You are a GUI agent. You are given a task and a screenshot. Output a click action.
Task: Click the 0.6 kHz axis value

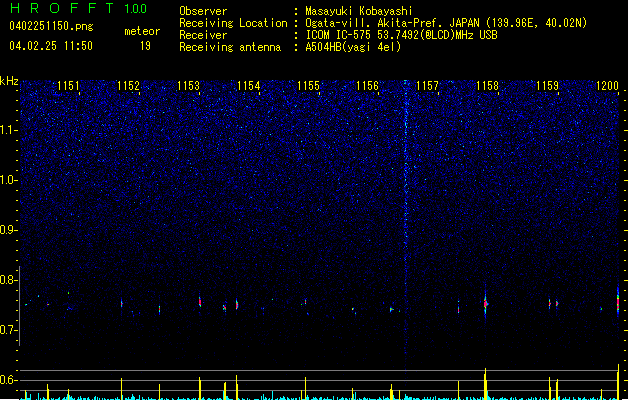pyautogui.click(x=8, y=380)
